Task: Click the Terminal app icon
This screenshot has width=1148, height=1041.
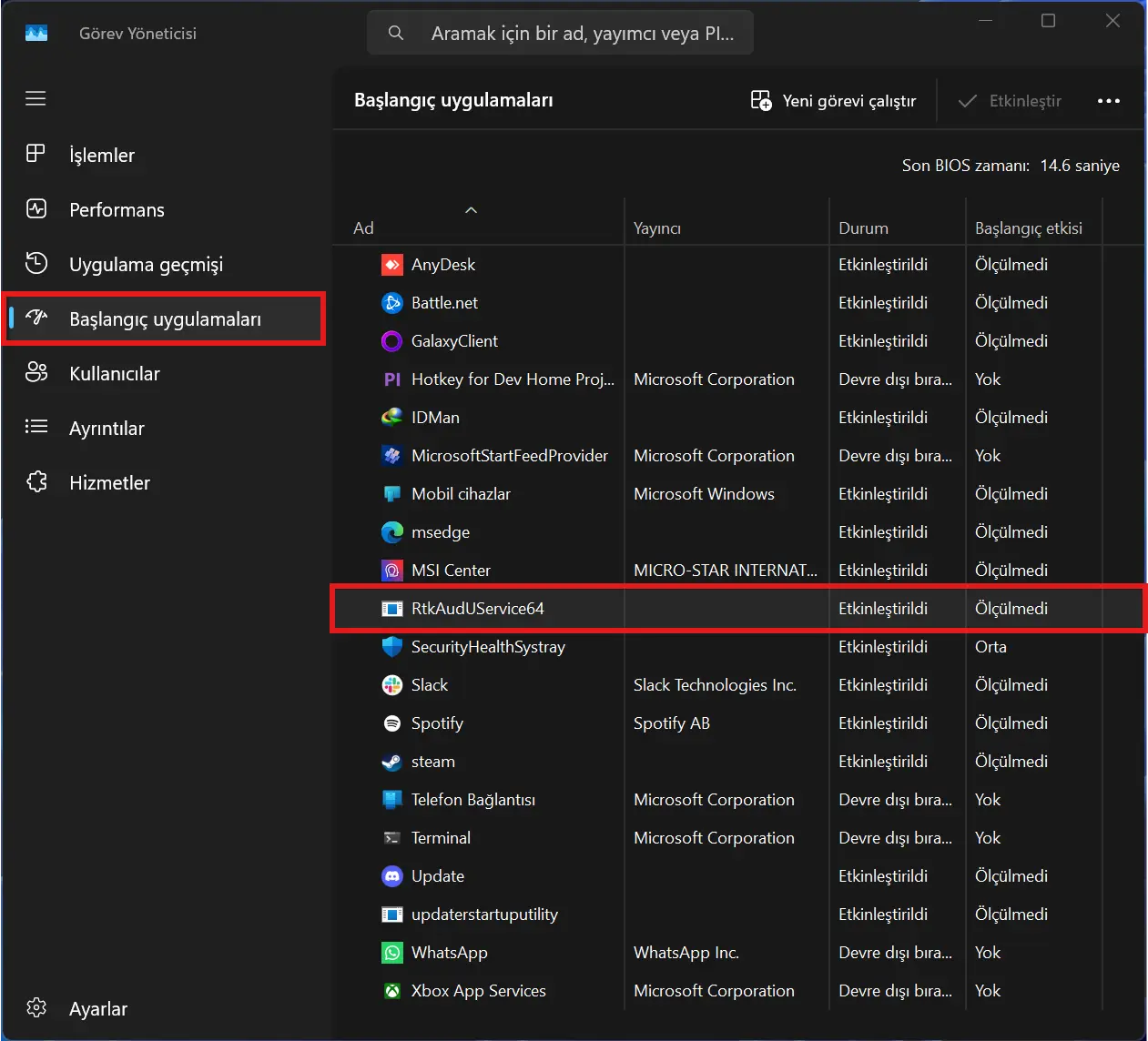Action: pos(391,838)
